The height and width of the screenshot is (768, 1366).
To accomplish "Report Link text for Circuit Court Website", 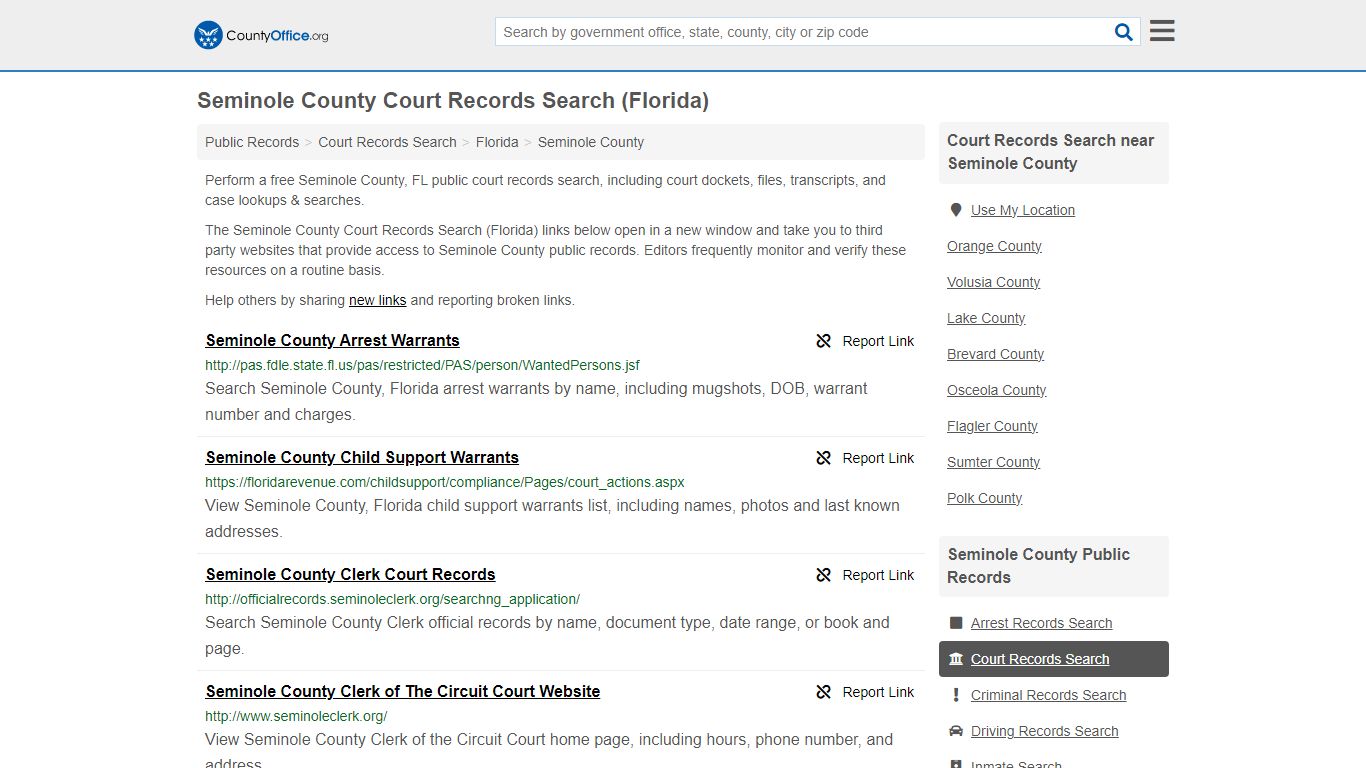I will [x=878, y=692].
